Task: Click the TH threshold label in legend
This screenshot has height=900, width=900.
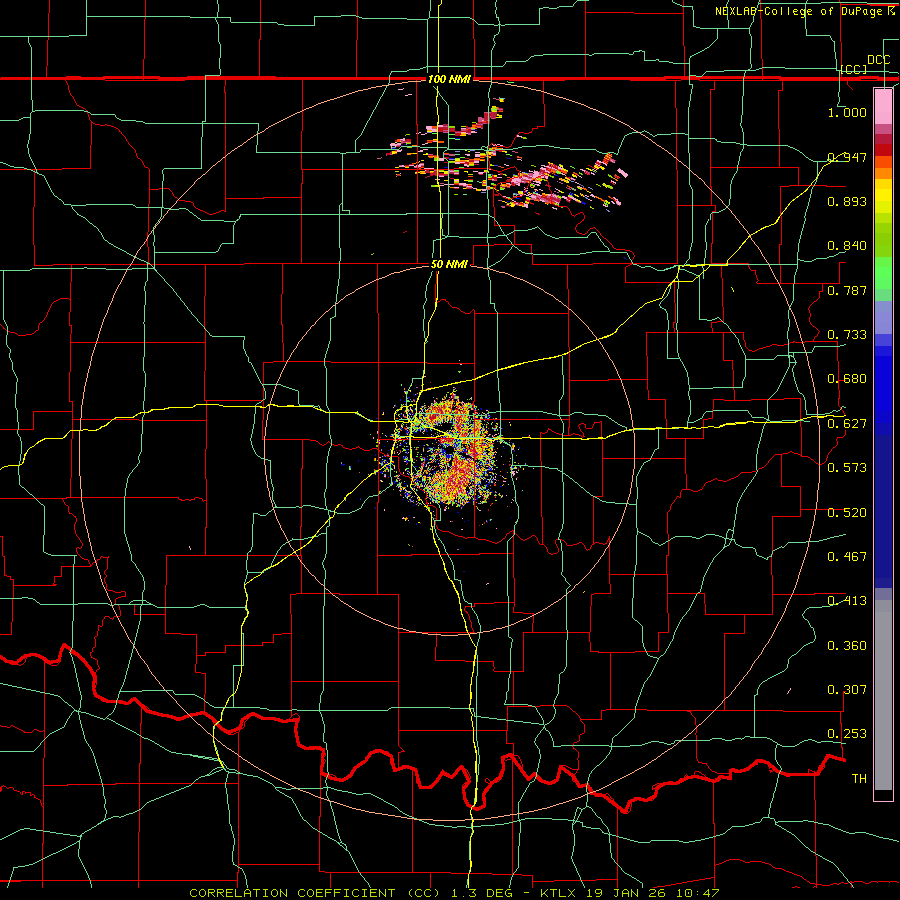Action: pyautogui.click(x=859, y=779)
